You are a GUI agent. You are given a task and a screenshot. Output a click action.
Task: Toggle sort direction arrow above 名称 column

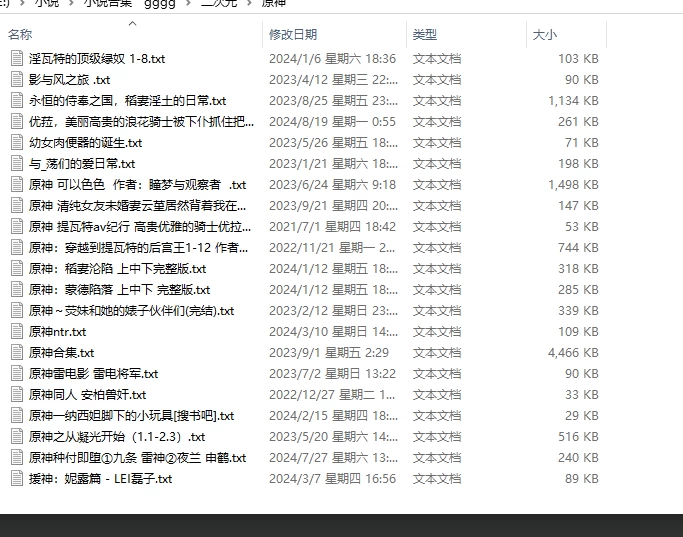133,24
